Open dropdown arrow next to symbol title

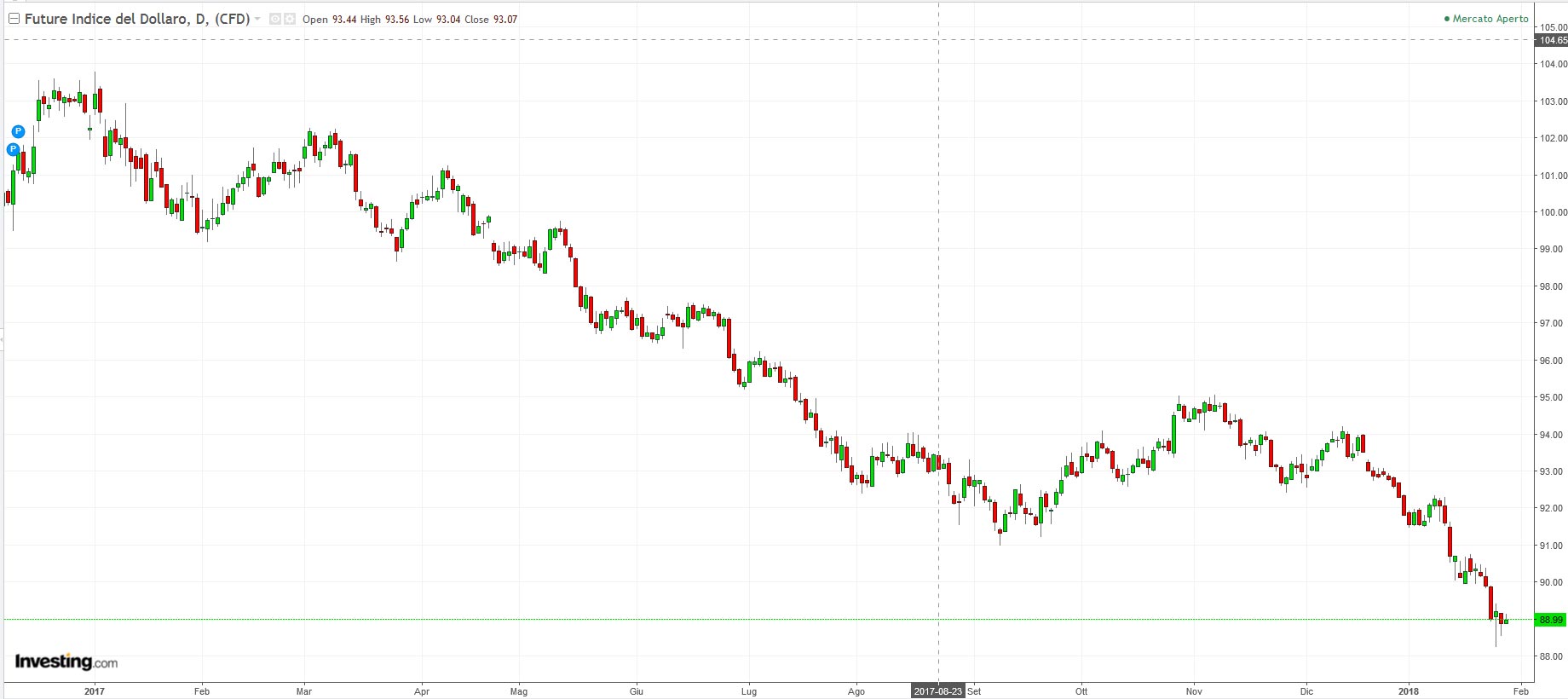point(257,19)
